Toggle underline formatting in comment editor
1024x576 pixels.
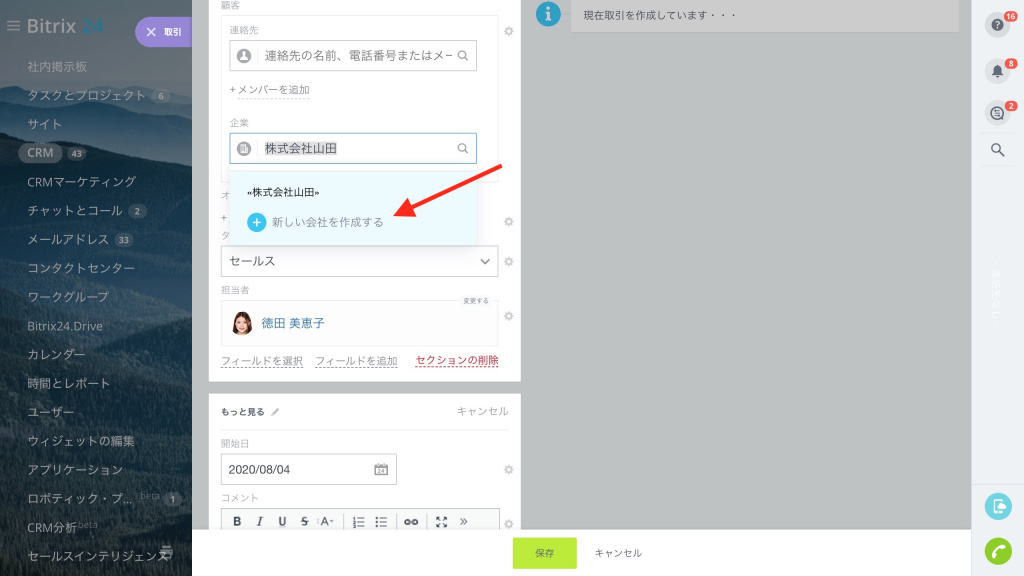pyautogui.click(x=282, y=521)
